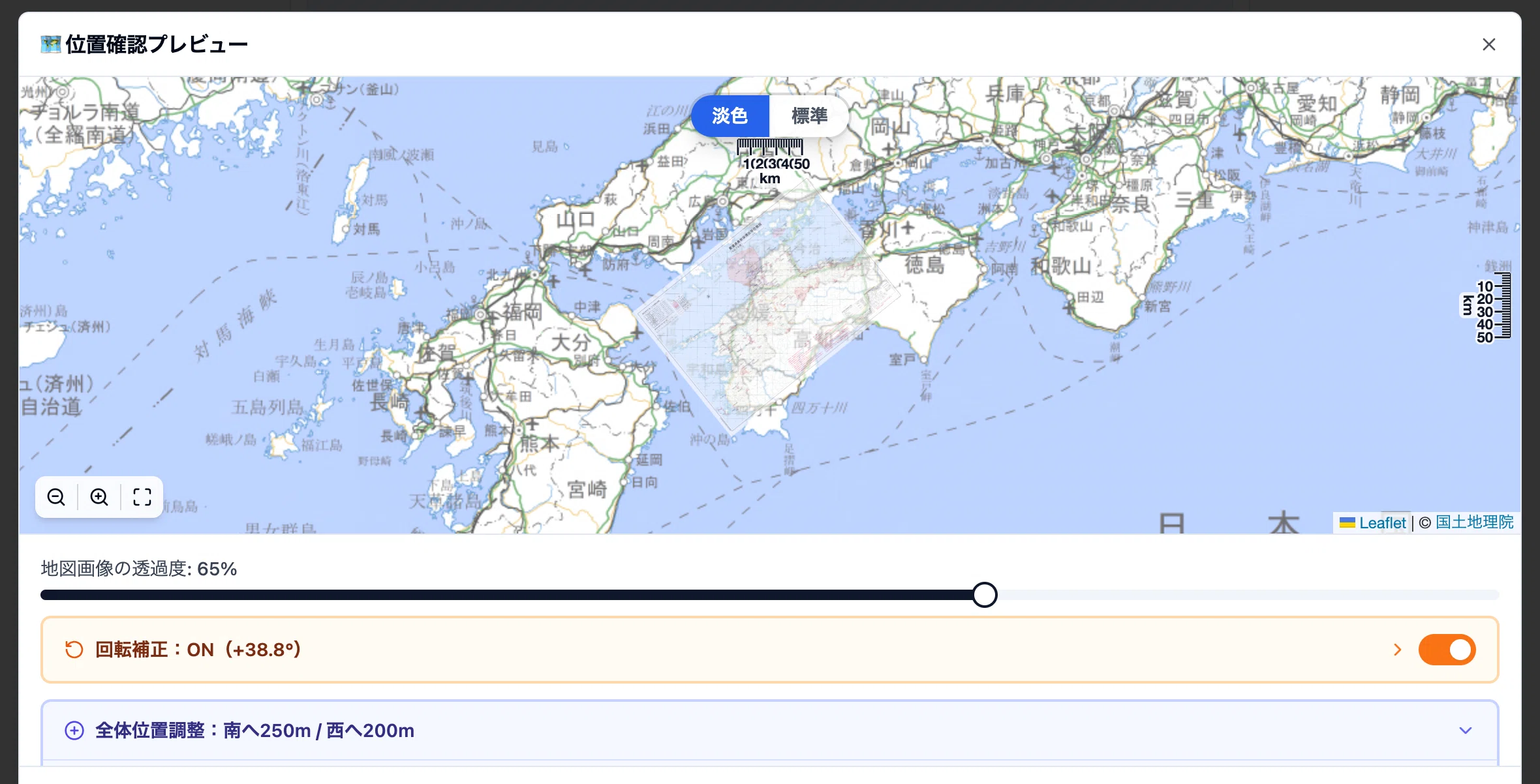Click the 山口 label on the map

[575, 219]
